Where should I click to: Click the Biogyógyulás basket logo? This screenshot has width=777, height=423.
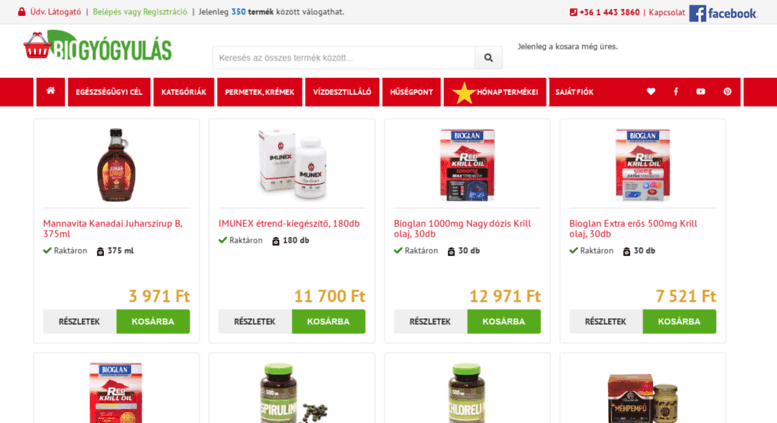[x=98, y=47]
